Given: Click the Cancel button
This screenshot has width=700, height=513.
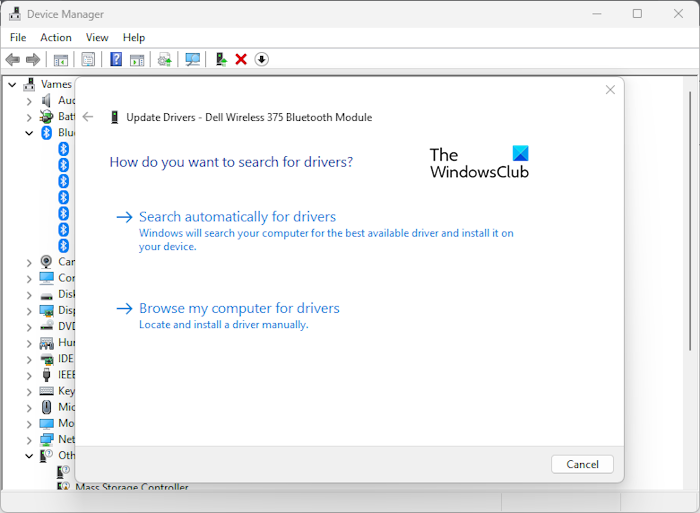Looking at the screenshot, I should tap(582, 464).
